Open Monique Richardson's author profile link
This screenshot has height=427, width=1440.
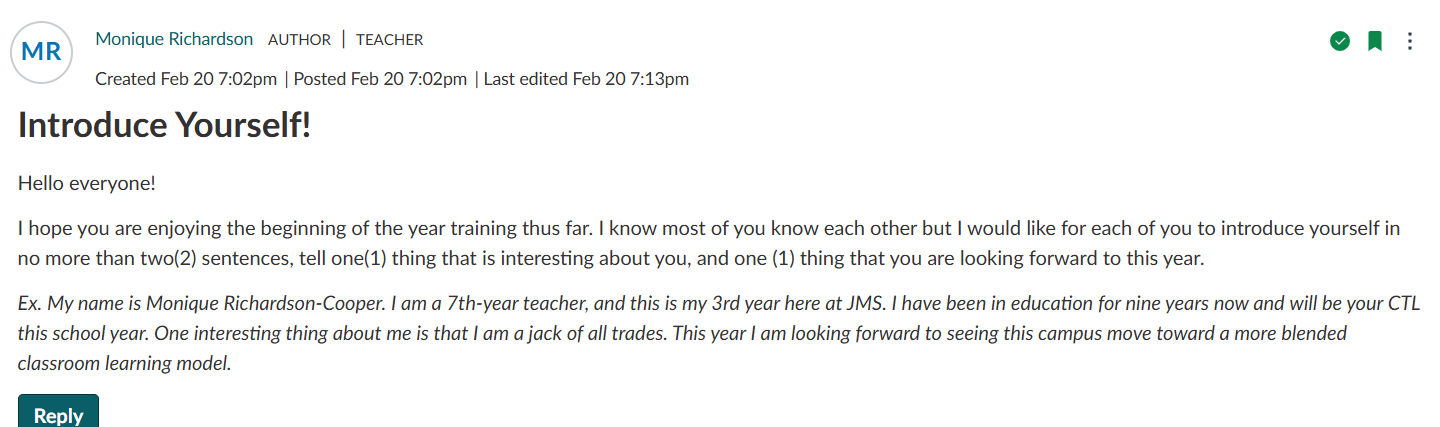(174, 39)
